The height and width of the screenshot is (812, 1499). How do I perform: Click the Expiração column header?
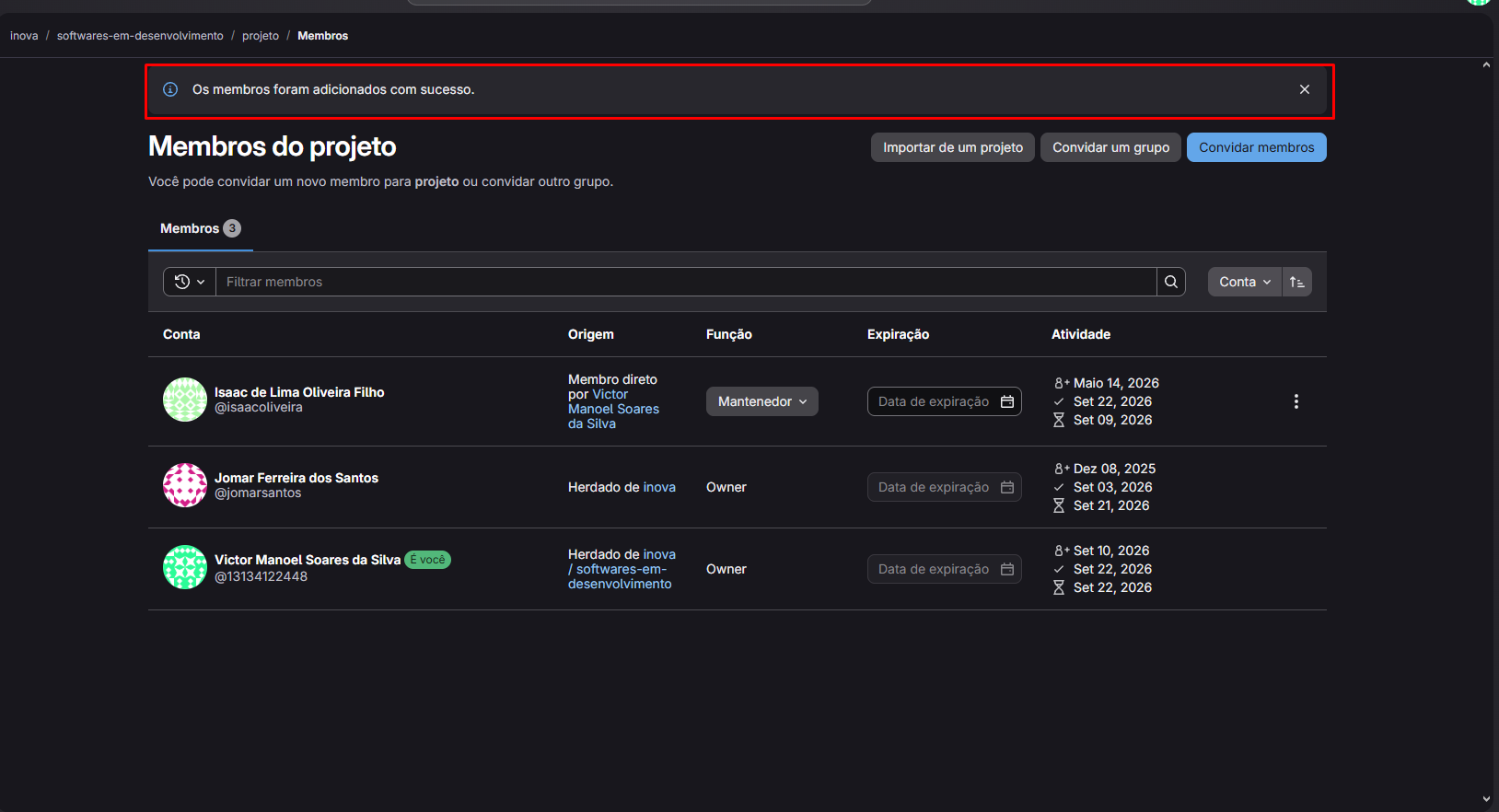[898, 334]
